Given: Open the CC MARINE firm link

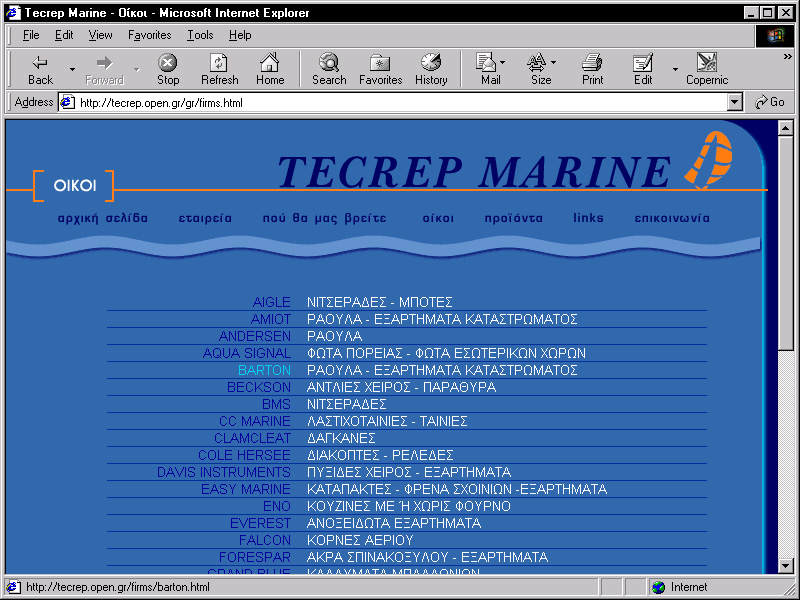Looking at the screenshot, I should [255, 421].
